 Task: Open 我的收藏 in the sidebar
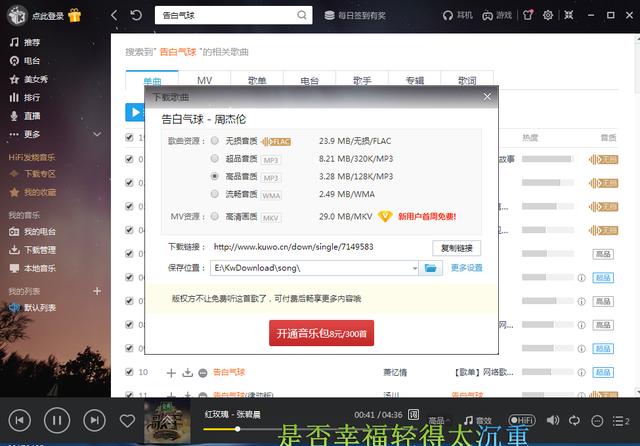(33, 192)
